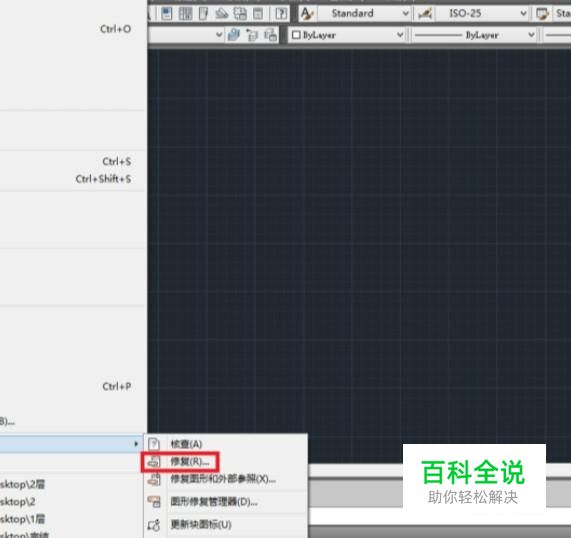Choose the menu entry with Ctrl+S shortcut
571x538 pixels.
pos(71,161)
